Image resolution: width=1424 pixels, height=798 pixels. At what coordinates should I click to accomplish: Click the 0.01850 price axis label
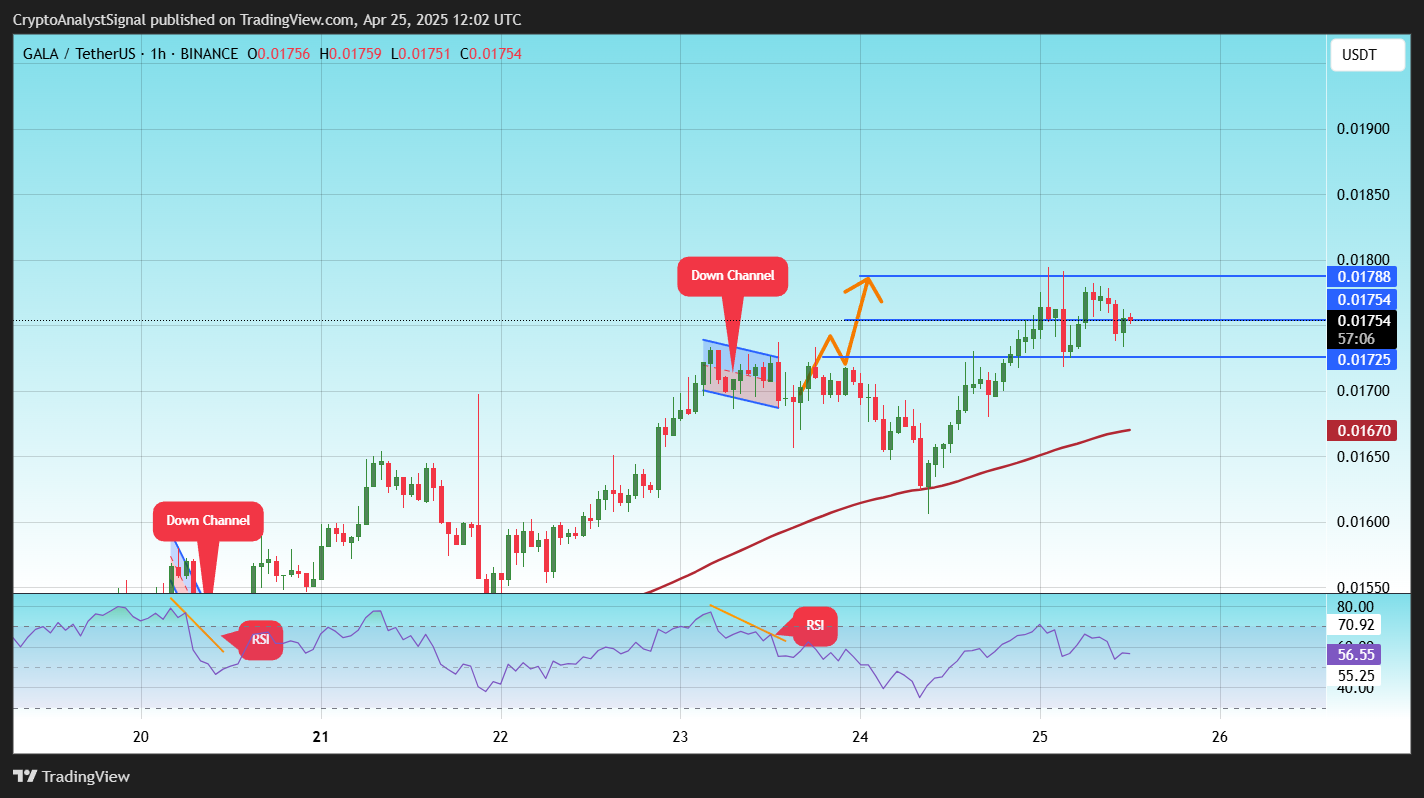(1363, 194)
